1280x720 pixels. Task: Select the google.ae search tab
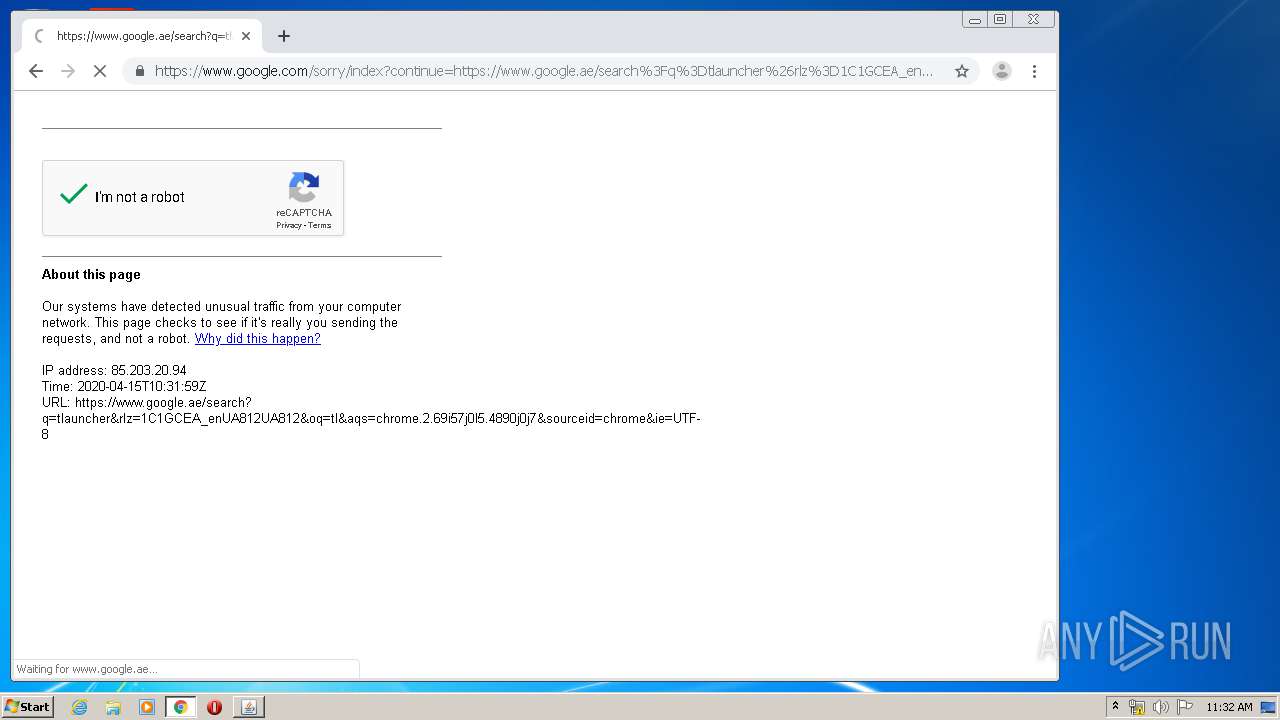click(x=142, y=36)
